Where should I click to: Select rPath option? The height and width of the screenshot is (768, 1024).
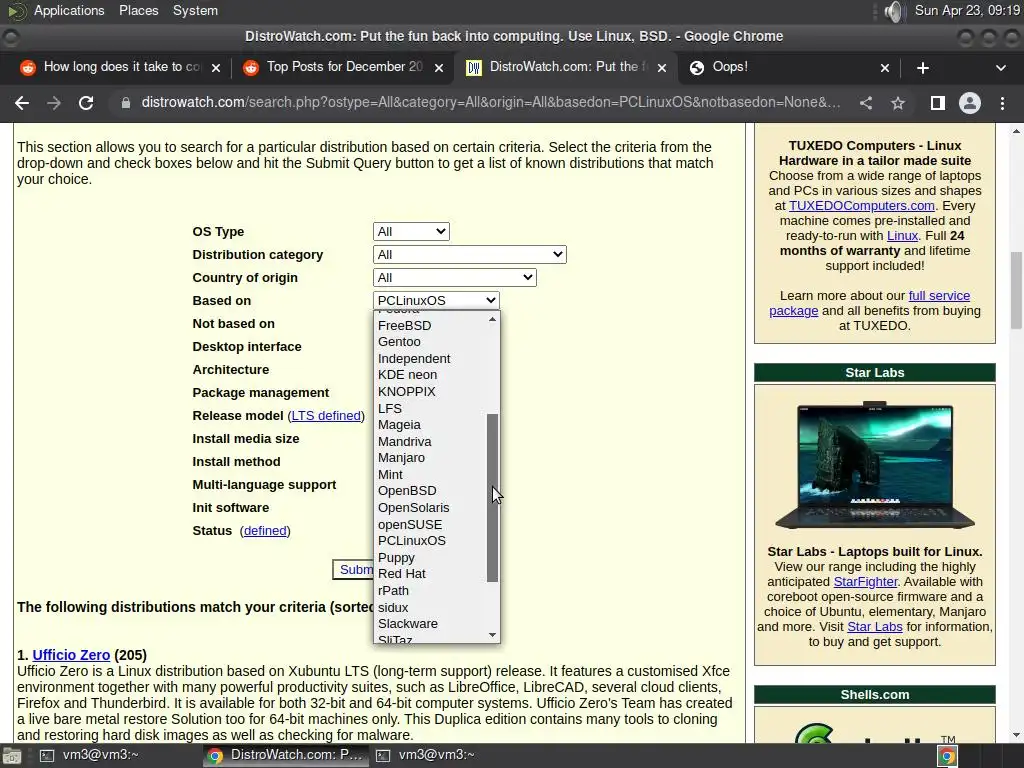[431, 590]
